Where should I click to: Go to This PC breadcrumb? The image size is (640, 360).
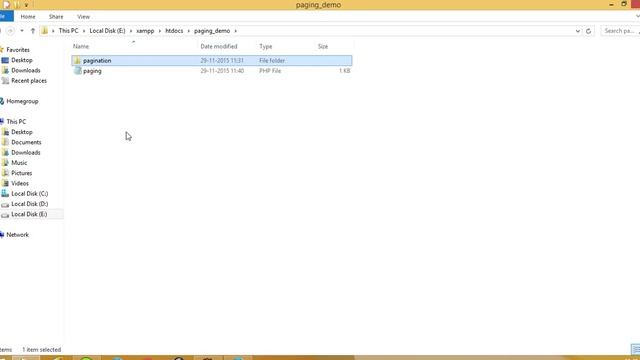(68, 31)
